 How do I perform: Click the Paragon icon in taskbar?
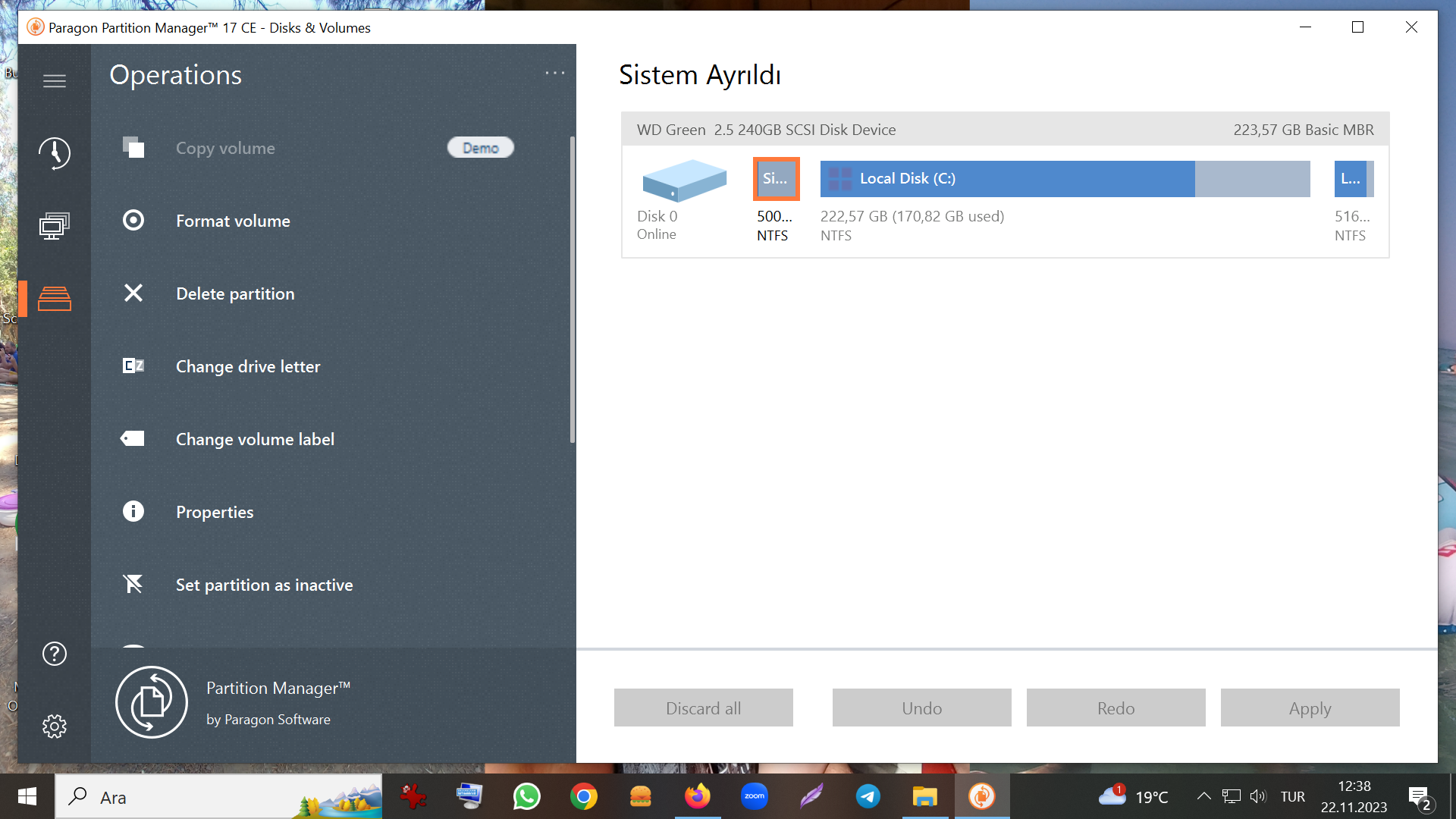click(982, 796)
